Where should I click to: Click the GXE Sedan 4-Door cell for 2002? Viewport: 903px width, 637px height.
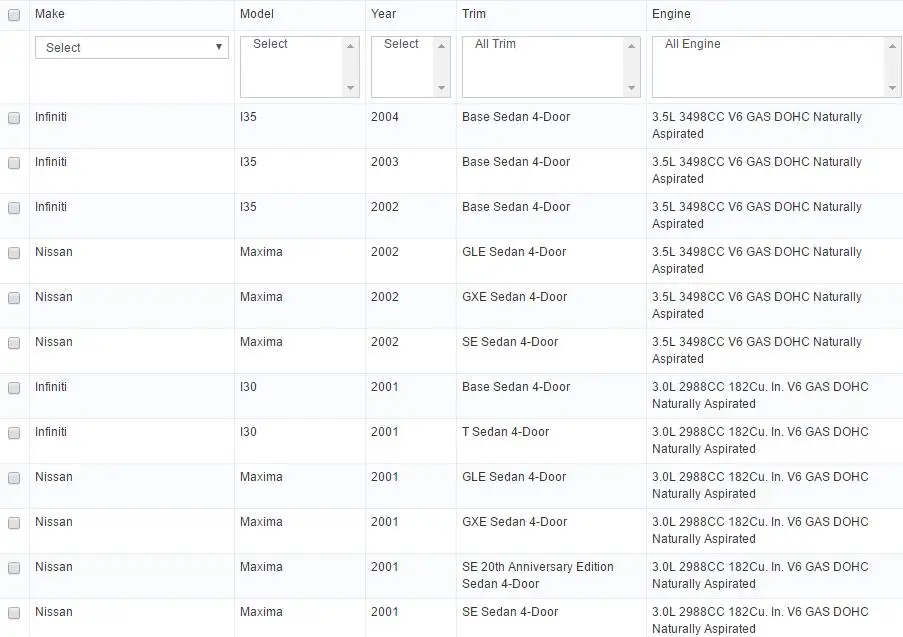point(515,297)
